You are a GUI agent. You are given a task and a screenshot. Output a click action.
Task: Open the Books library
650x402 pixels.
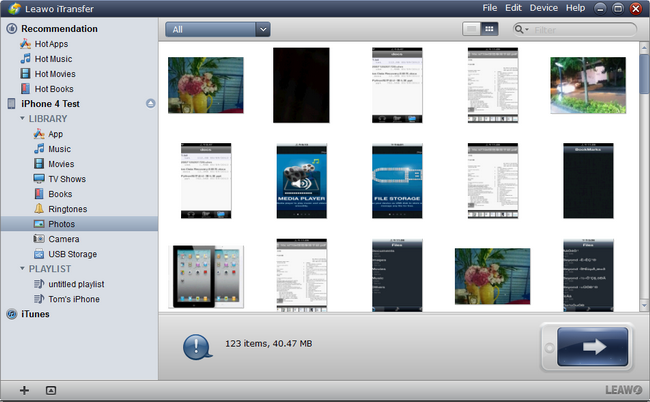tap(60, 194)
